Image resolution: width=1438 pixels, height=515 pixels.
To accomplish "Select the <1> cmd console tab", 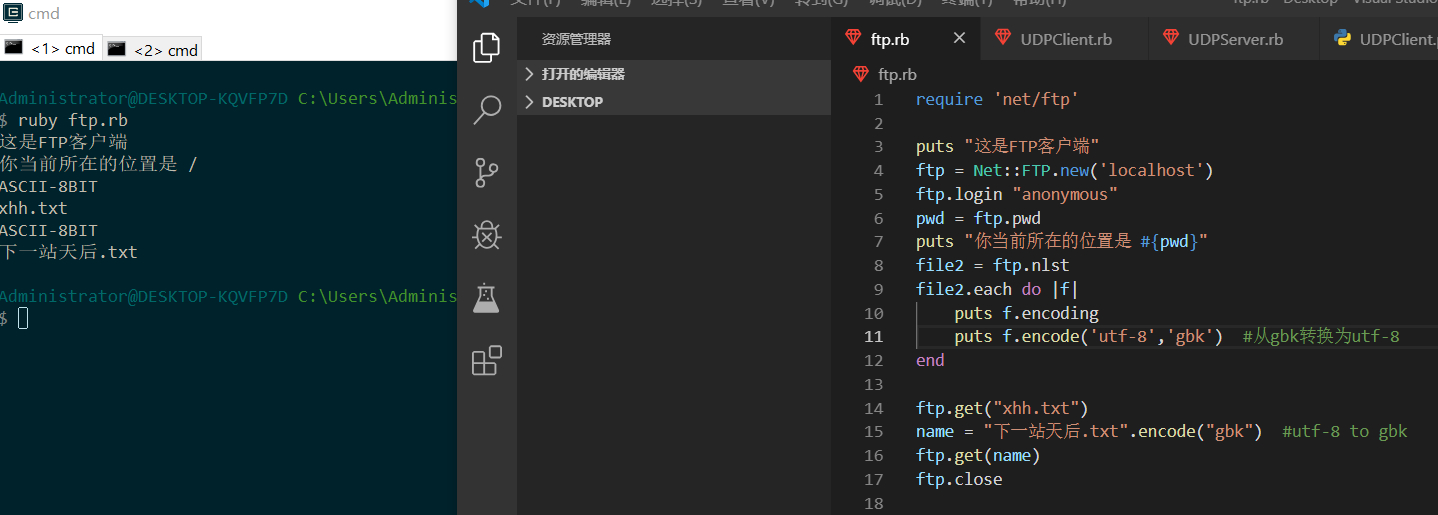I will point(51,48).
